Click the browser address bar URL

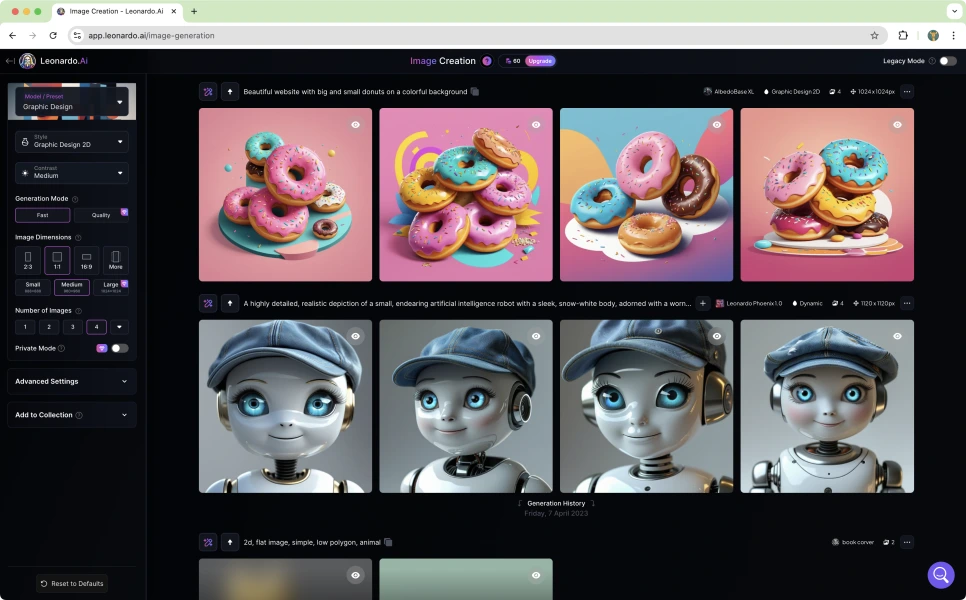[x=151, y=36]
